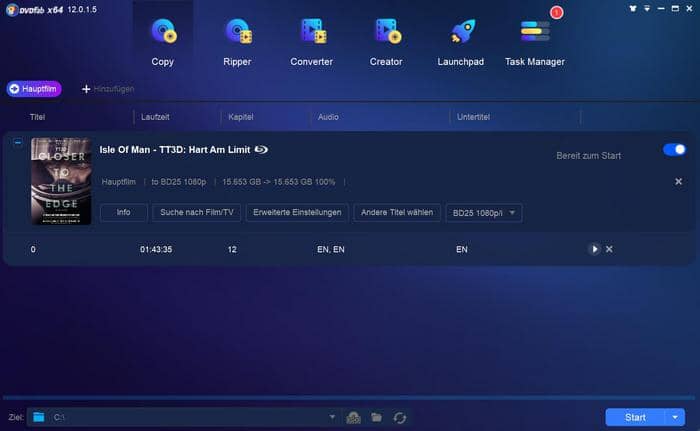The image size is (700, 431).
Task: Select the ISO image output icon
Action: tap(354, 418)
